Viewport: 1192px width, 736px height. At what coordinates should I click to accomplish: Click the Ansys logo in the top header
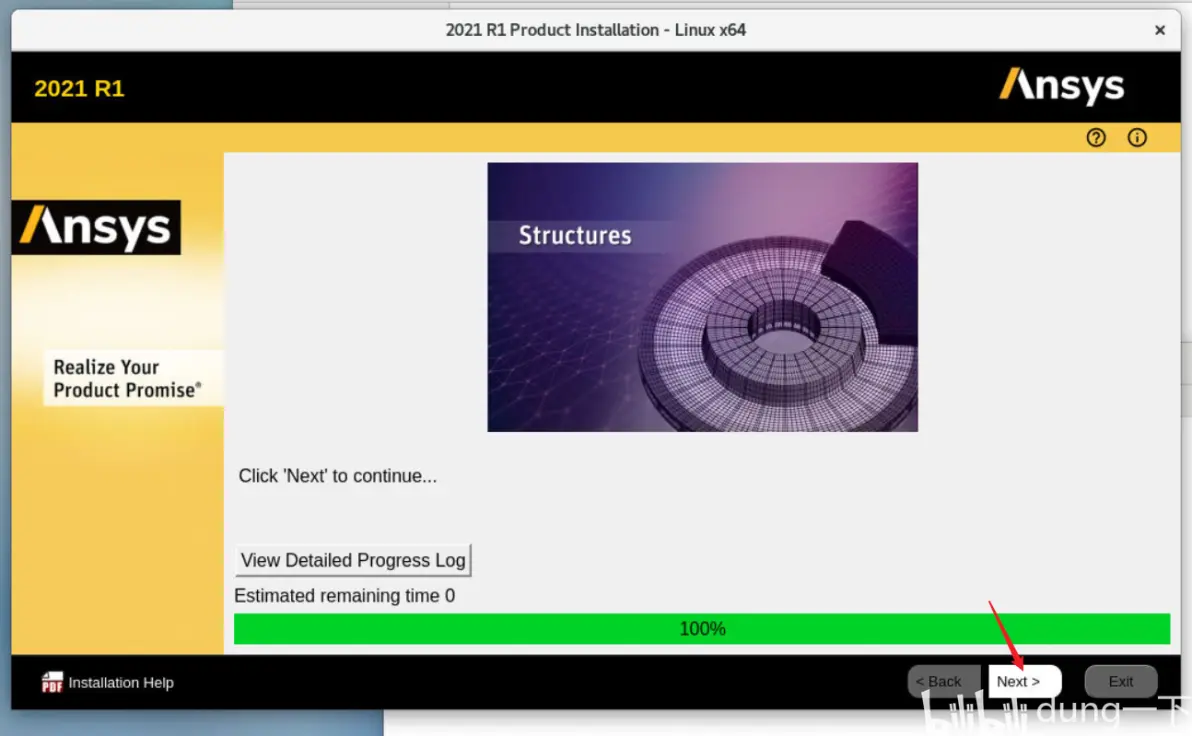1061,86
